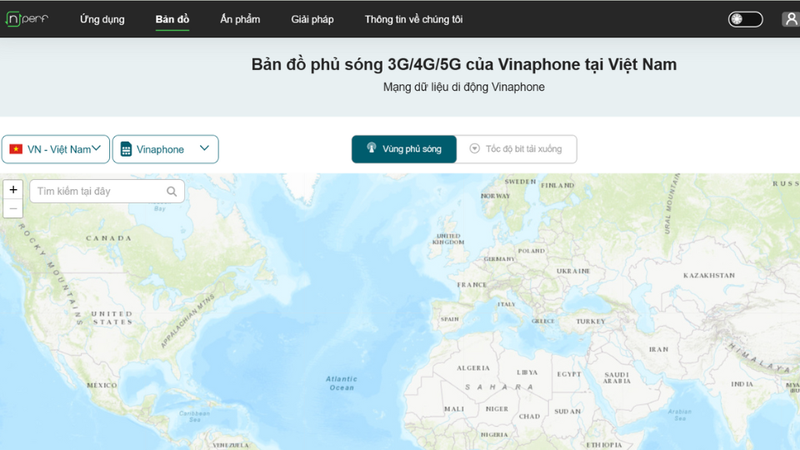
Task: Click the download arrow icon in Tốc độ bit
Action: [474, 148]
